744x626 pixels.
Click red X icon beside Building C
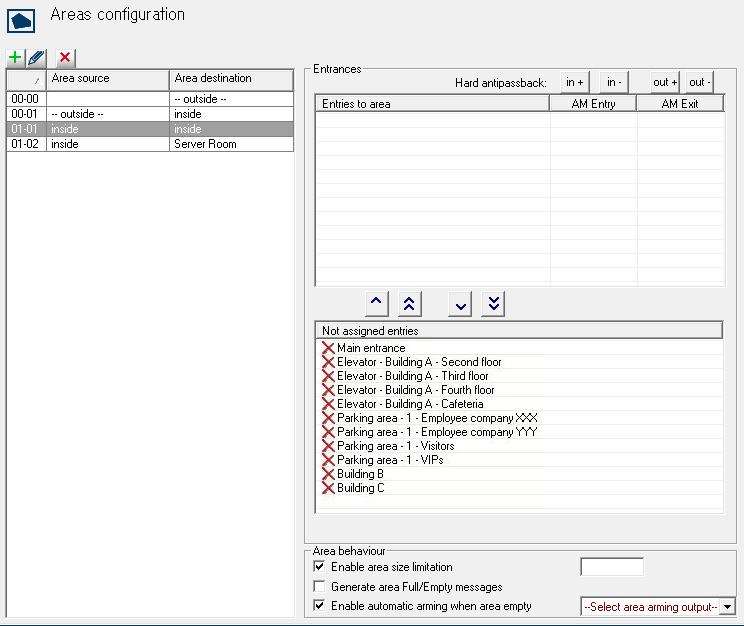[x=328, y=488]
